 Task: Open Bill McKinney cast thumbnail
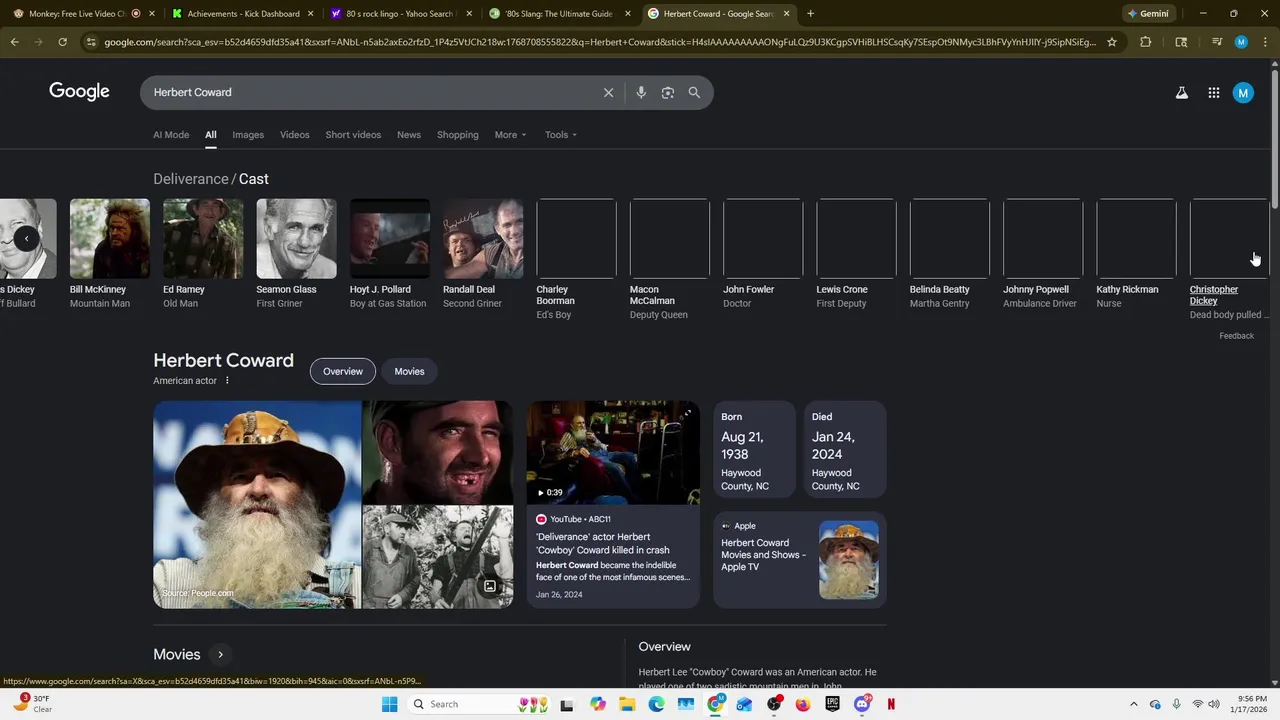[x=110, y=238]
